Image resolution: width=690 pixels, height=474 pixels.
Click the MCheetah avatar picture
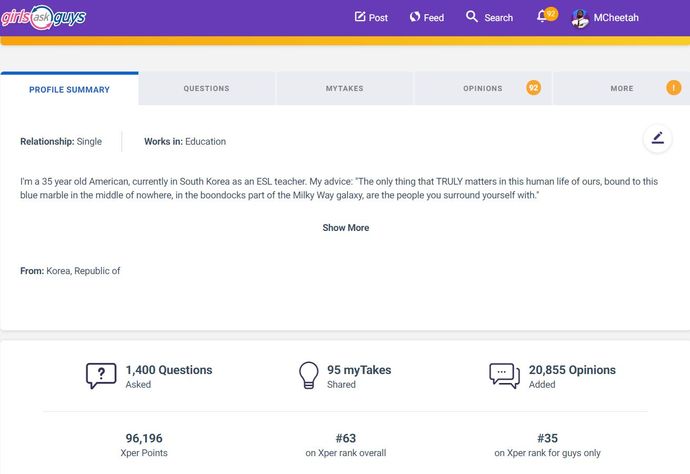coord(580,18)
